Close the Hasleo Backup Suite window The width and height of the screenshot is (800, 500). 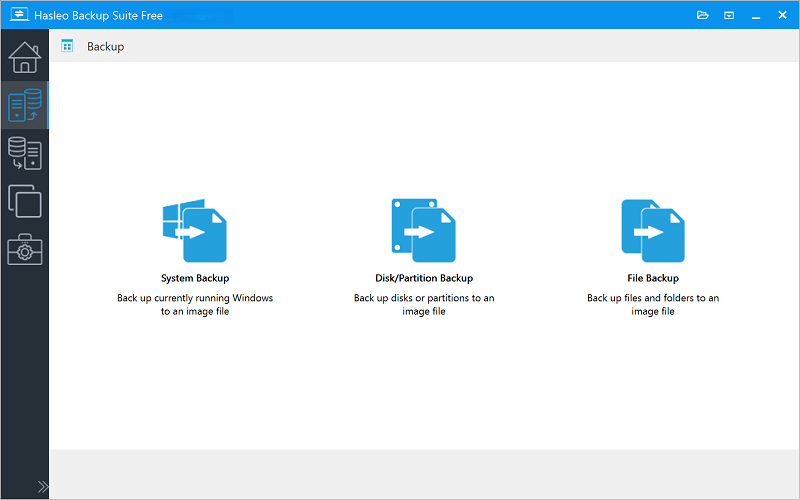point(782,15)
